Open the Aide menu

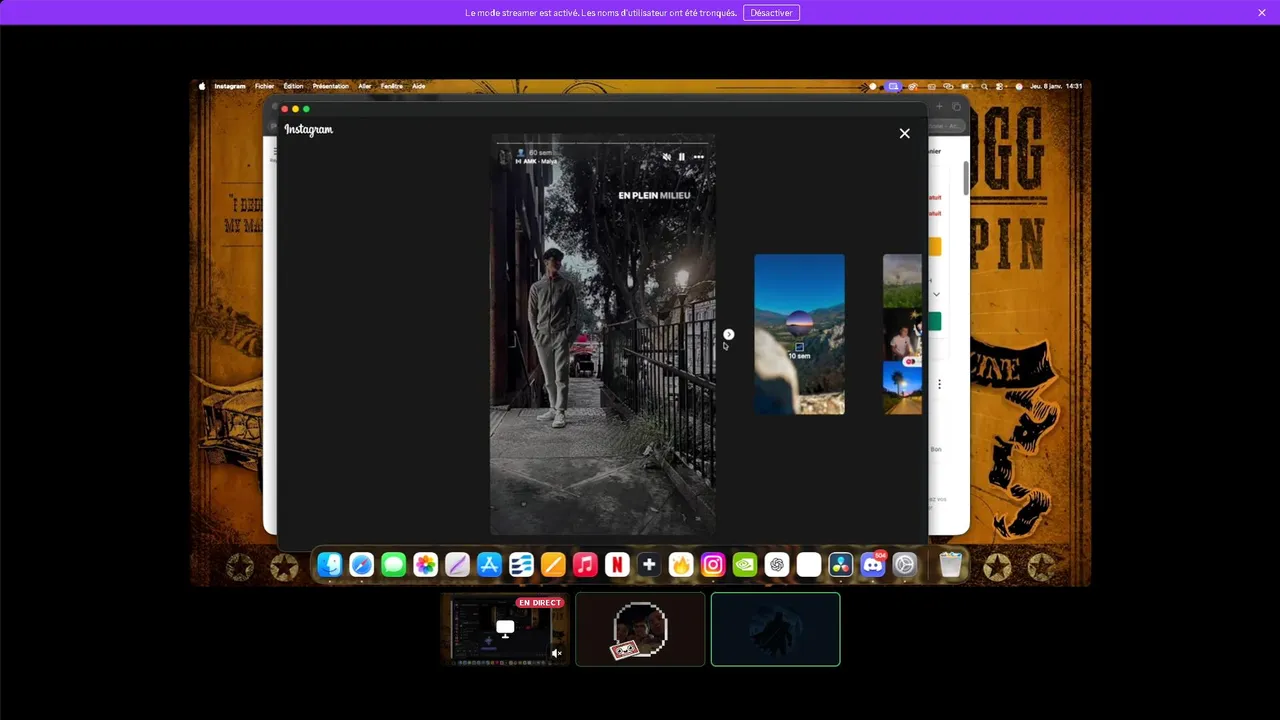click(419, 86)
